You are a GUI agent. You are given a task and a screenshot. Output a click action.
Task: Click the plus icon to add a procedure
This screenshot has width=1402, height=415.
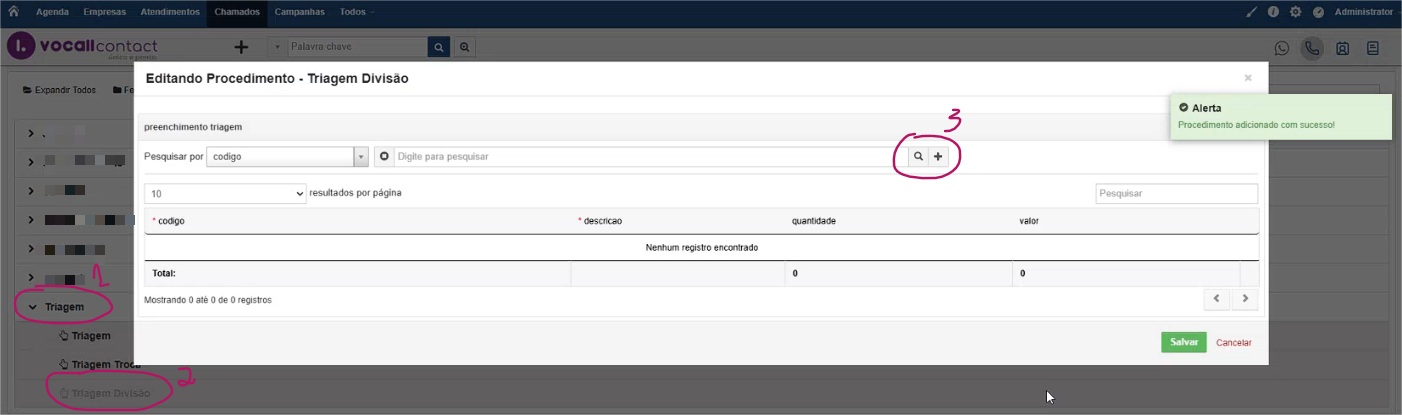coord(938,157)
